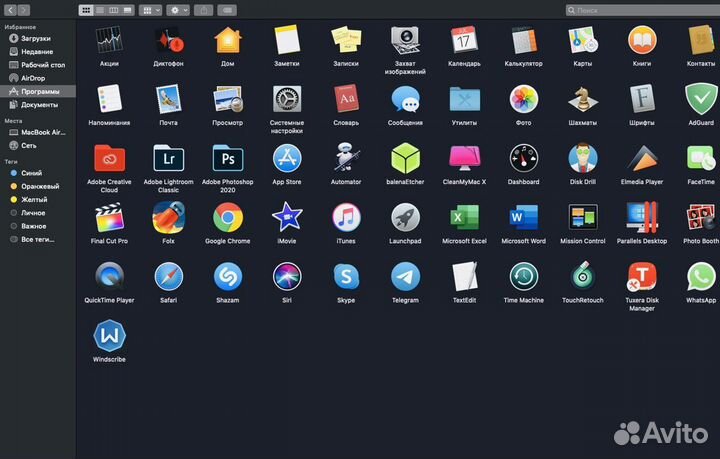Start the Shazam app

pyautogui.click(x=228, y=276)
